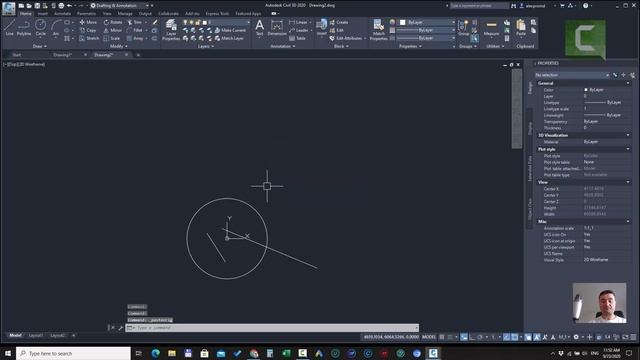
Task: Add new drawing tab with plus button
Action: pos(138,55)
